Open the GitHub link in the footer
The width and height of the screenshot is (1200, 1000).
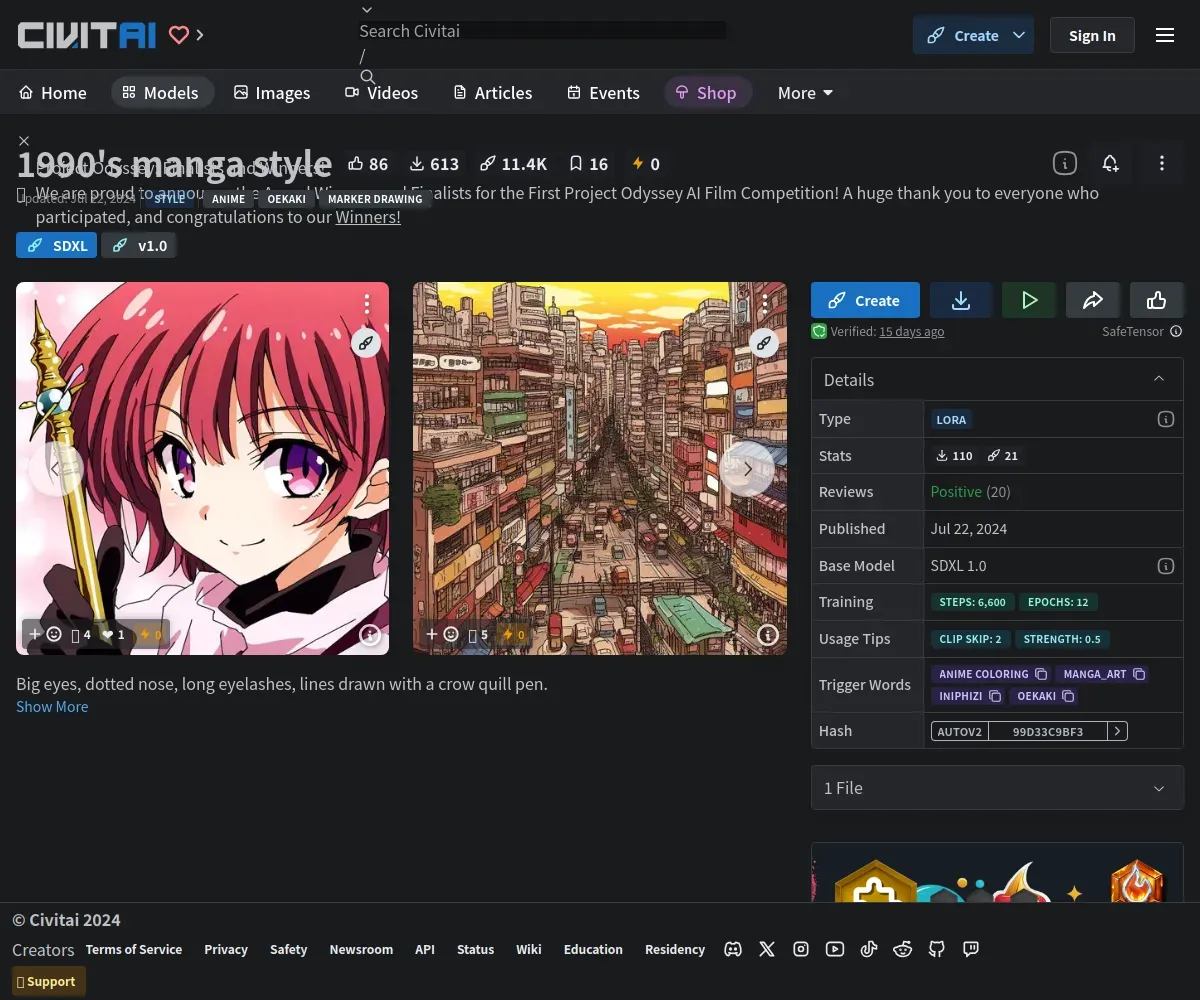tap(937, 949)
